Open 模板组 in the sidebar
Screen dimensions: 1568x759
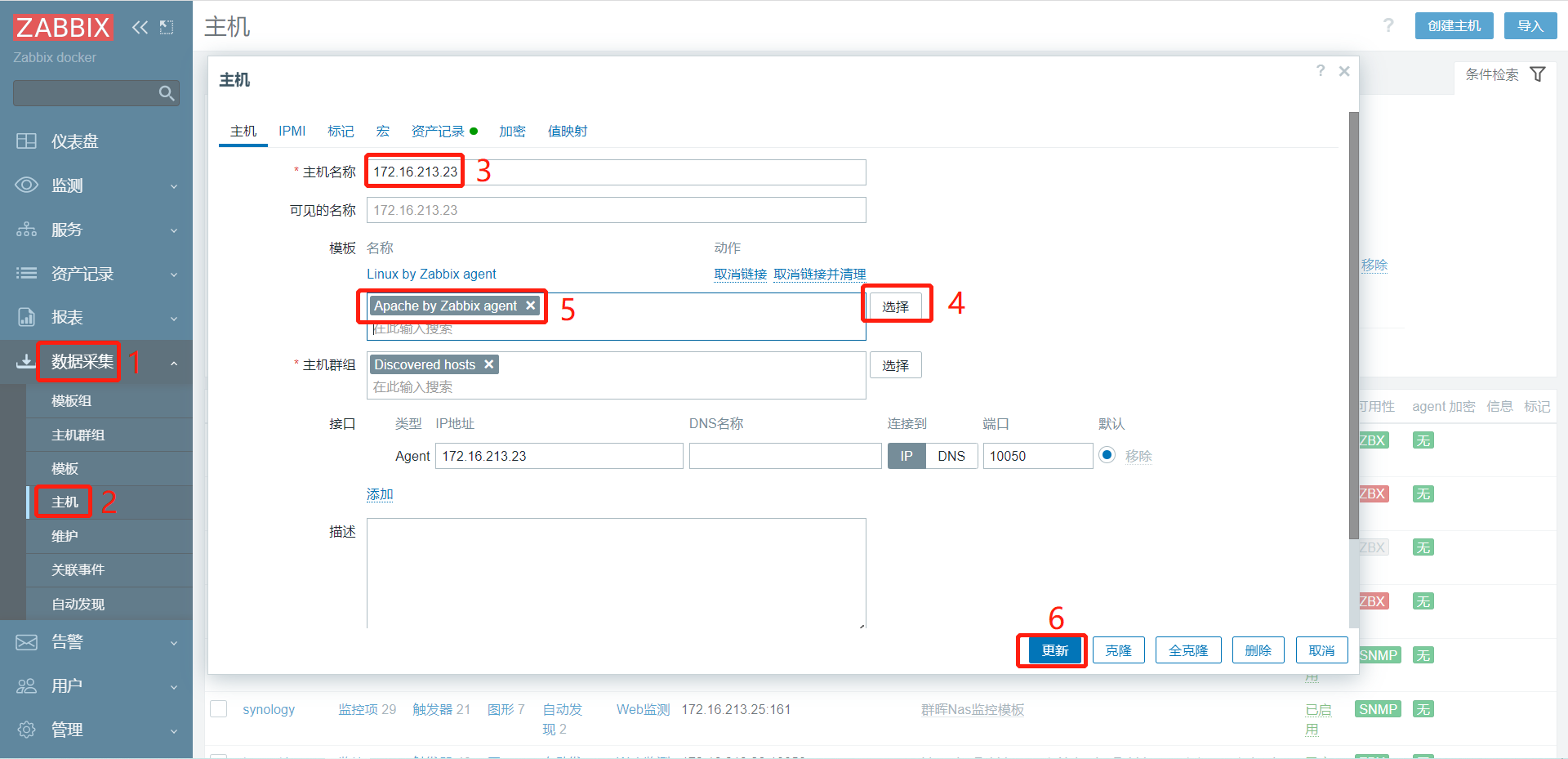[72, 401]
